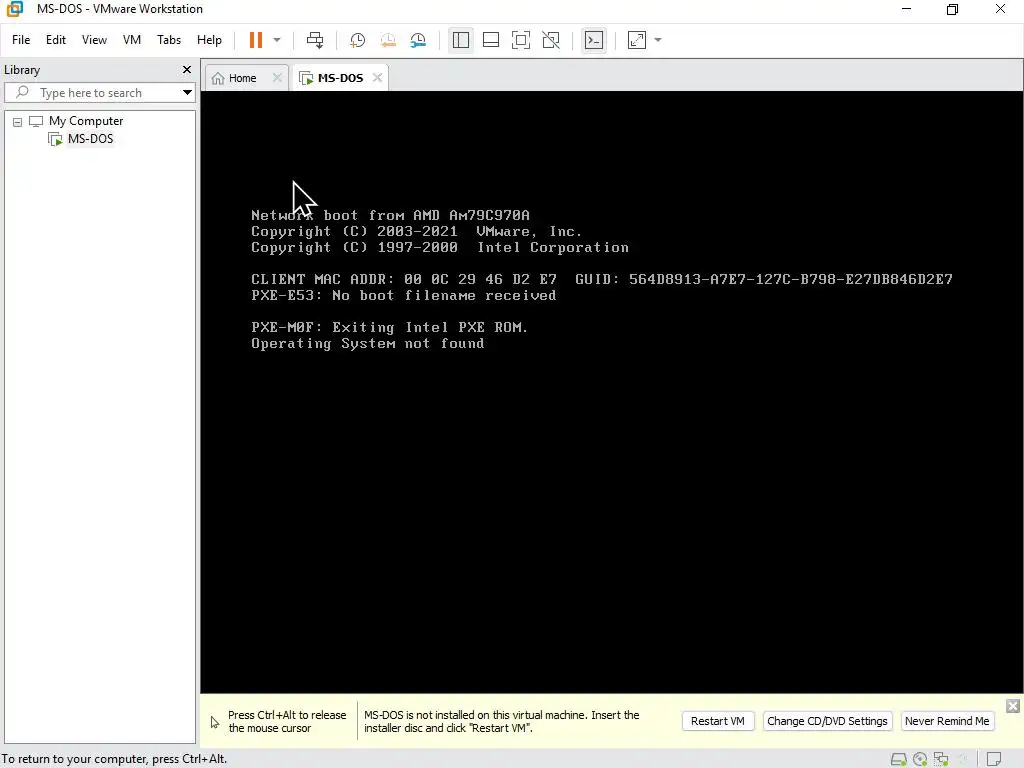Click the Never Remind Me button
1024x768 pixels.
947,721
